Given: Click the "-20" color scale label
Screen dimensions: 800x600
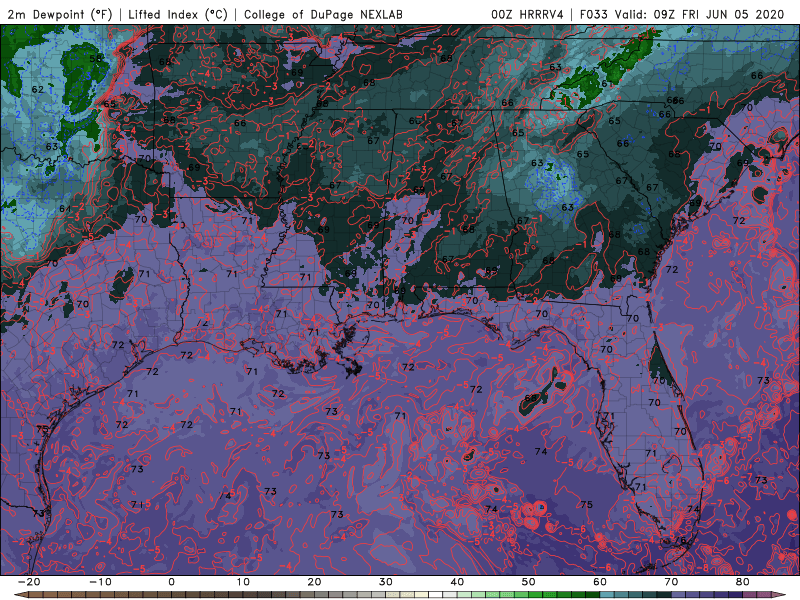Looking at the screenshot, I should [x=29, y=582].
